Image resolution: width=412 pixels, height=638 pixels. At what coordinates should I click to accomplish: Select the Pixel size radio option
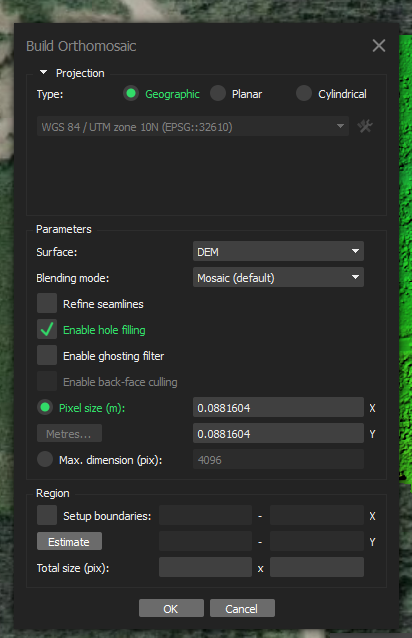pos(45,407)
